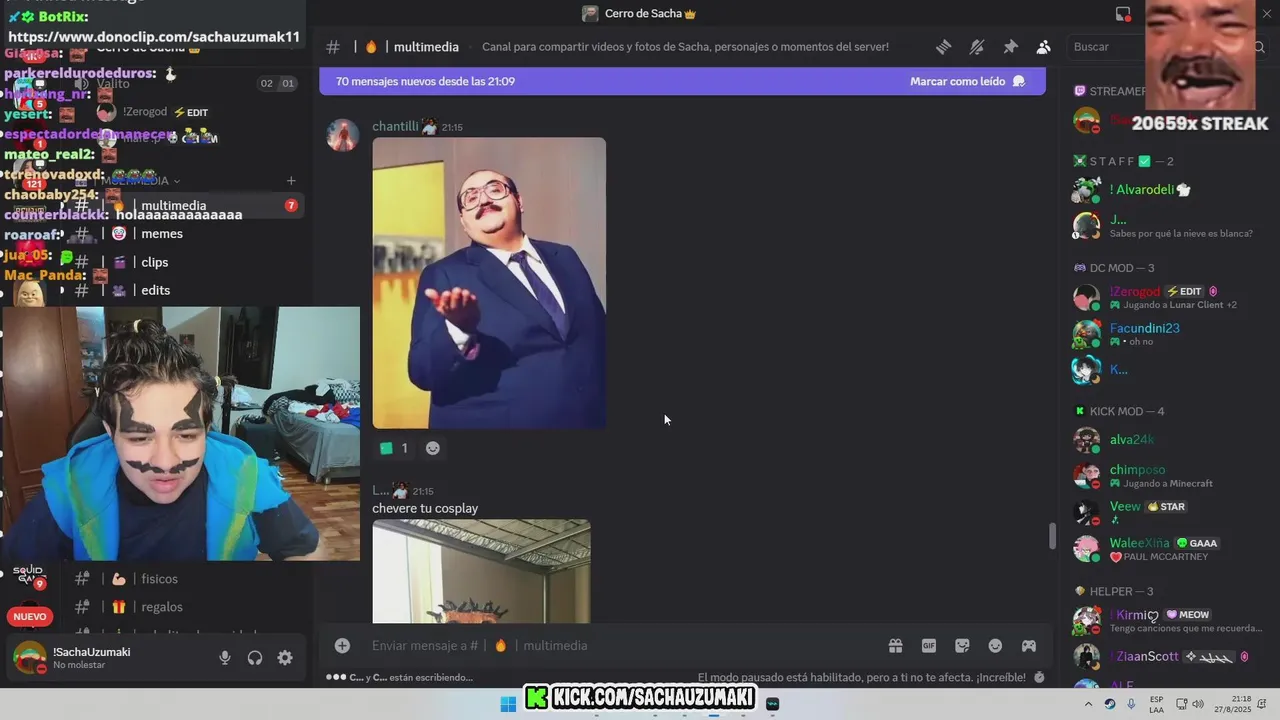
Task: Click the NUEVO badge in server list
Action: click(x=30, y=617)
